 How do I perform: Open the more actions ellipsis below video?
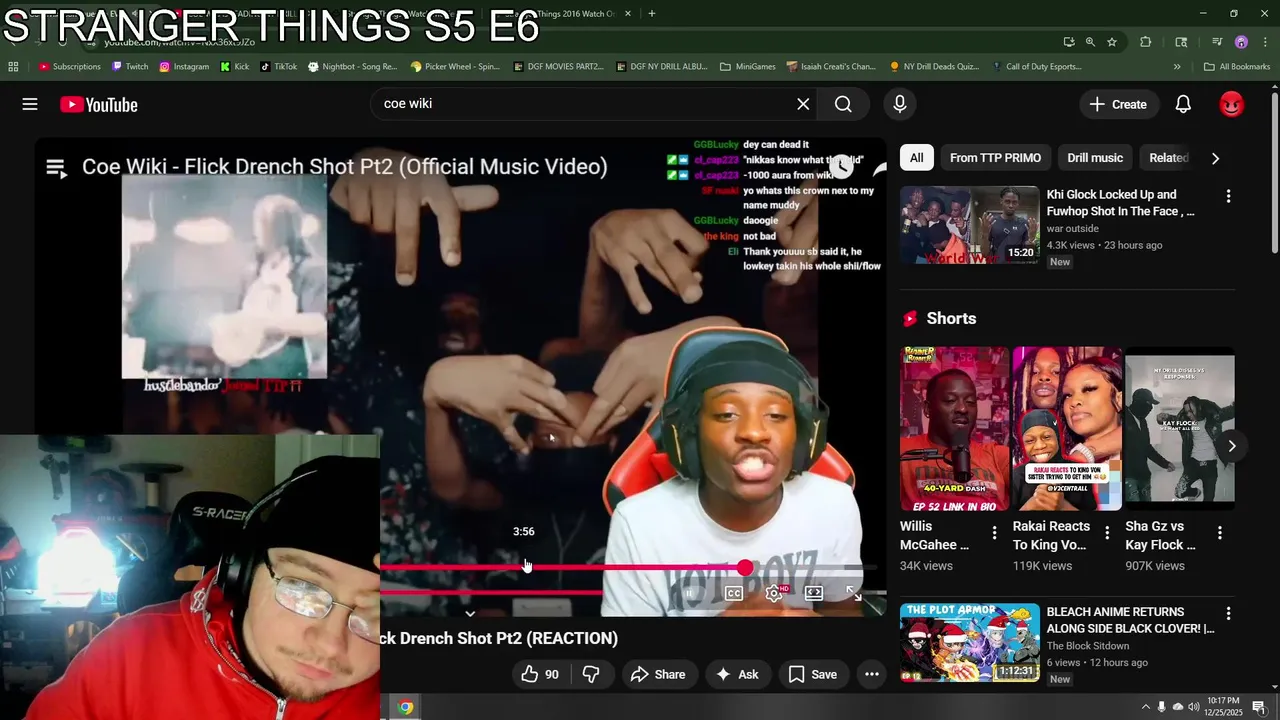(x=872, y=675)
